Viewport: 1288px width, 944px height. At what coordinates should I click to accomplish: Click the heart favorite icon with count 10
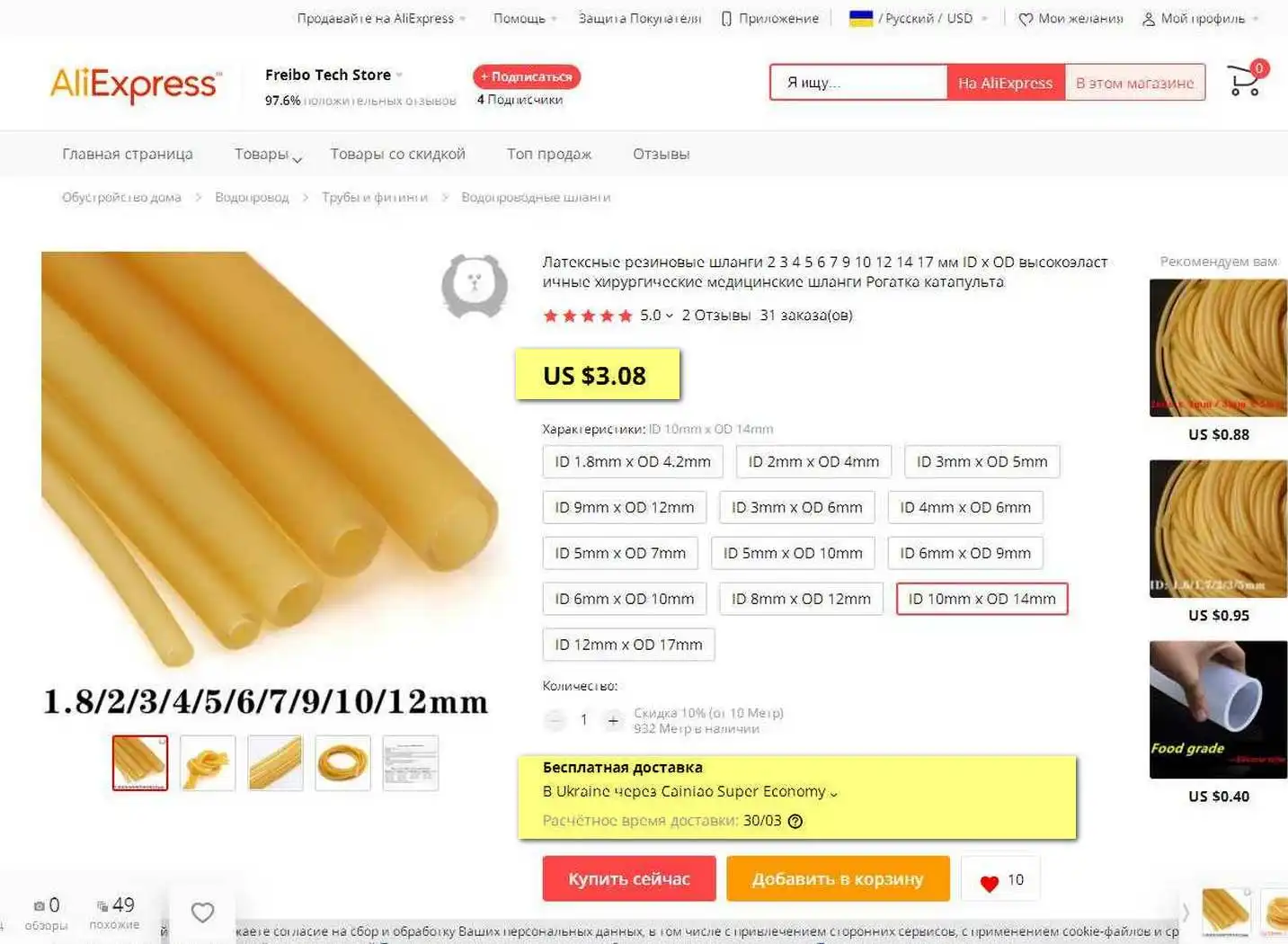pos(990,882)
